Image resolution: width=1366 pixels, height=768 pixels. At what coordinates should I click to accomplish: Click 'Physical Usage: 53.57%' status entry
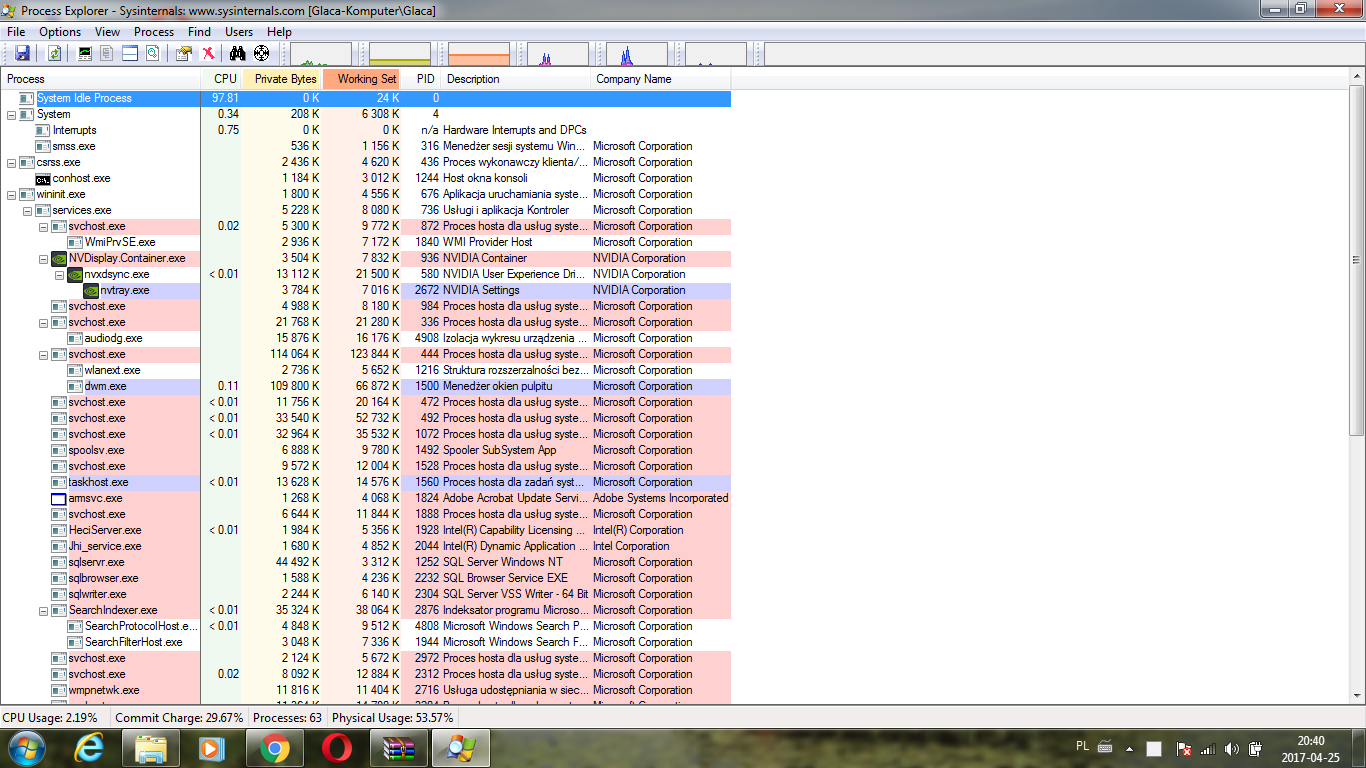pos(393,718)
